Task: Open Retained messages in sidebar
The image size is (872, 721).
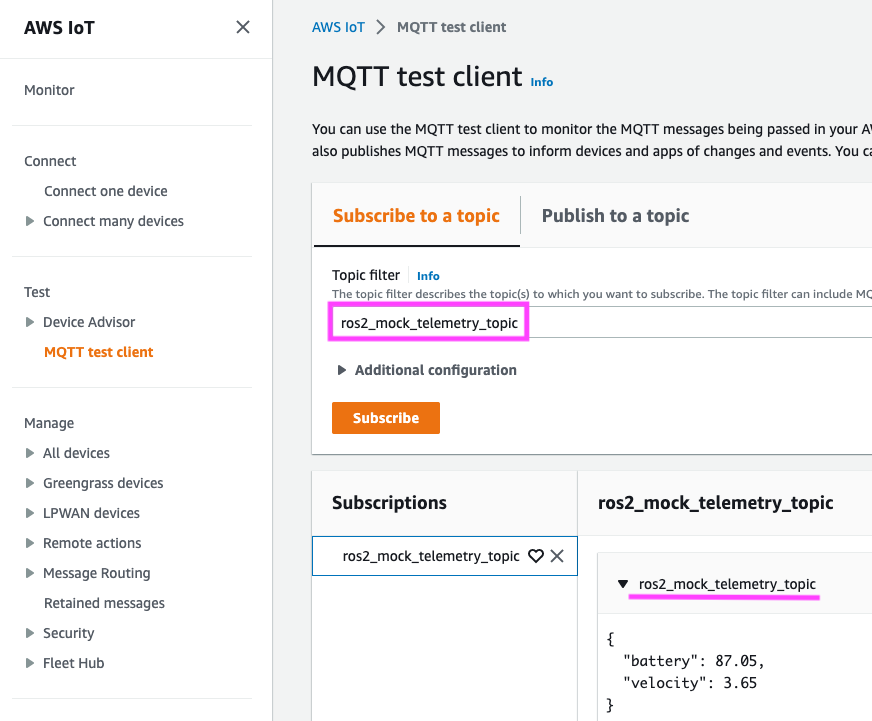Action: [104, 603]
